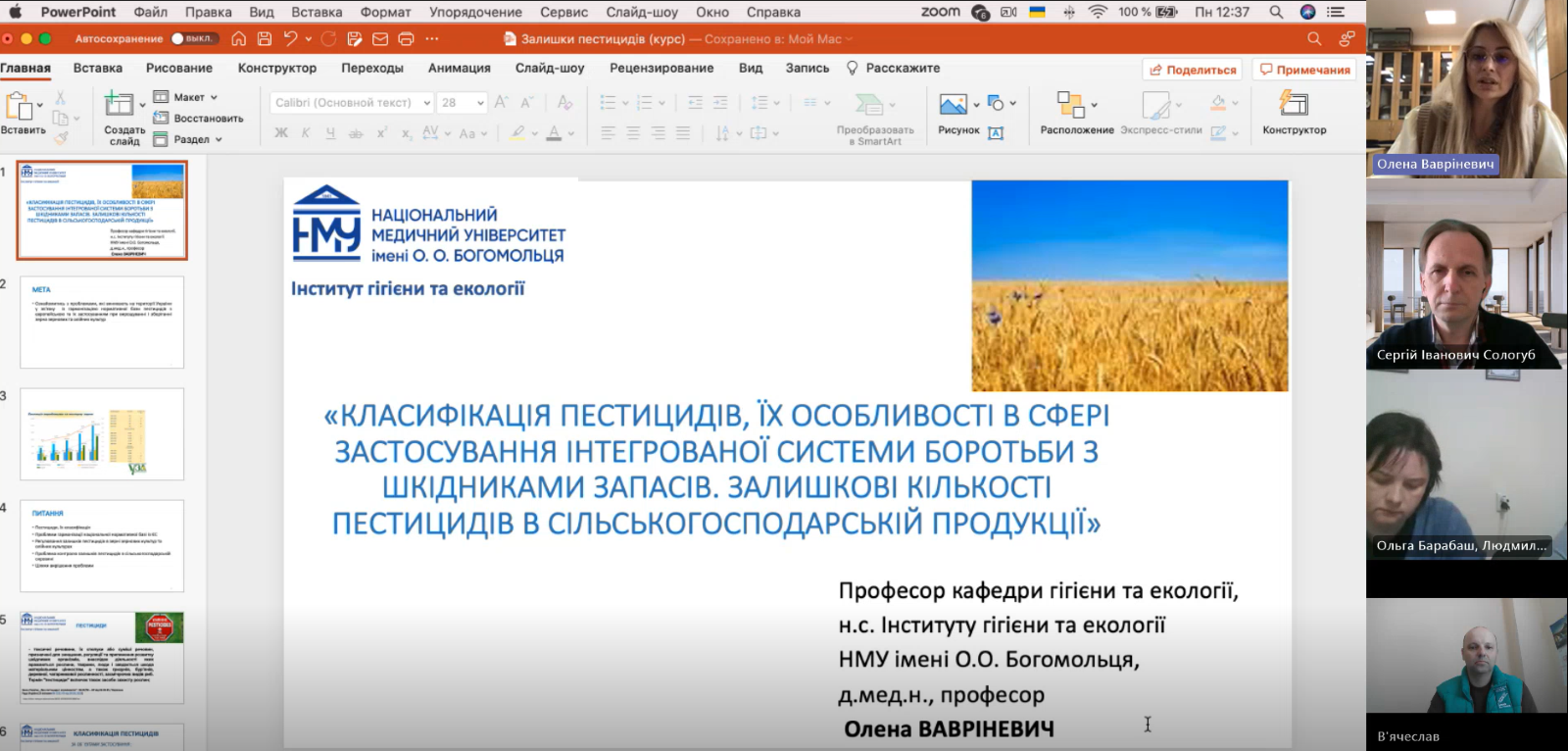Click the Cut scissors icon
The height and width of the screenshot is (751, 1568).
point(60,98)
